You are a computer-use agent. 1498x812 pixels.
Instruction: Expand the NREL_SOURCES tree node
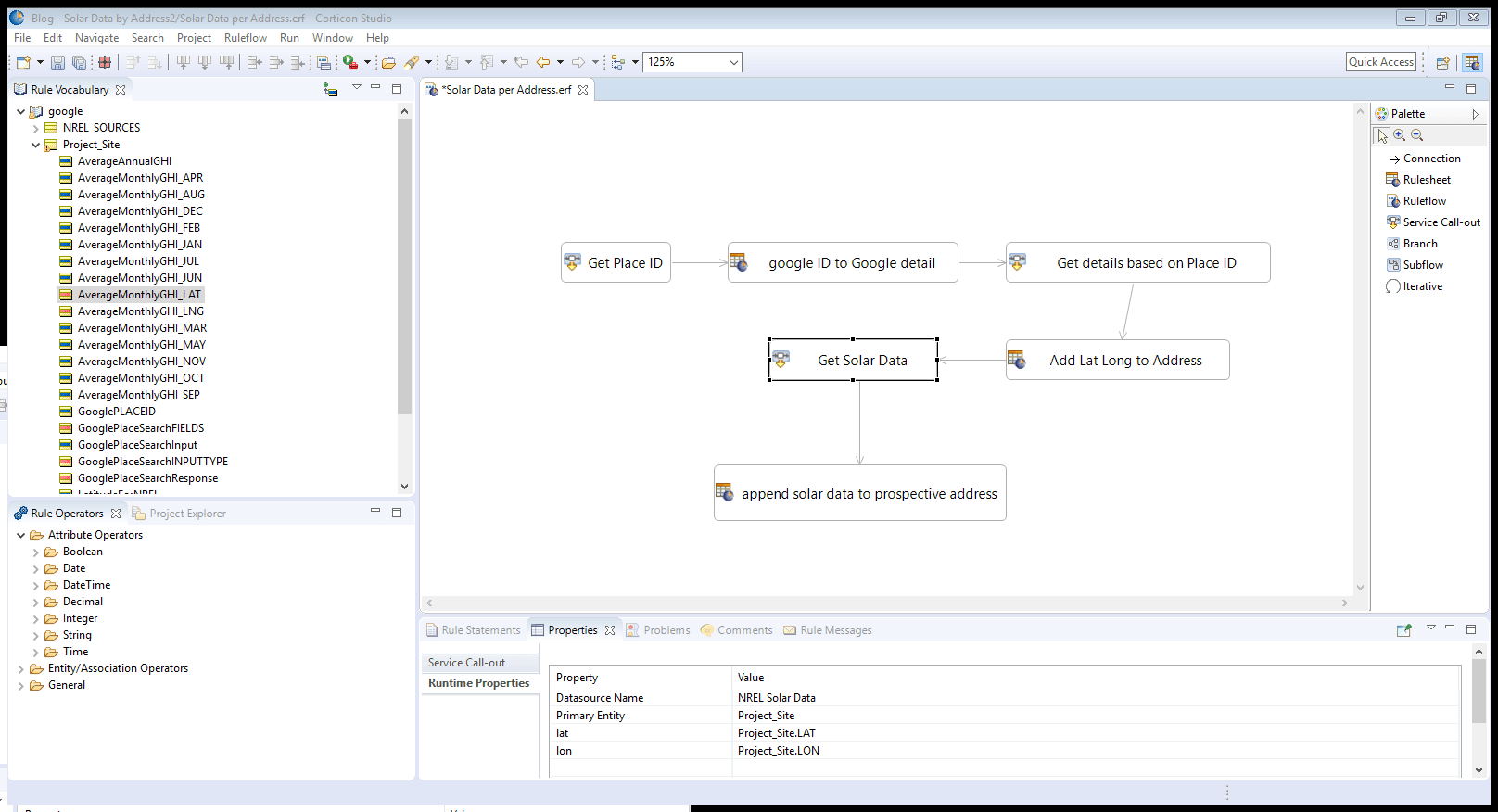click(x=36, y=128)
